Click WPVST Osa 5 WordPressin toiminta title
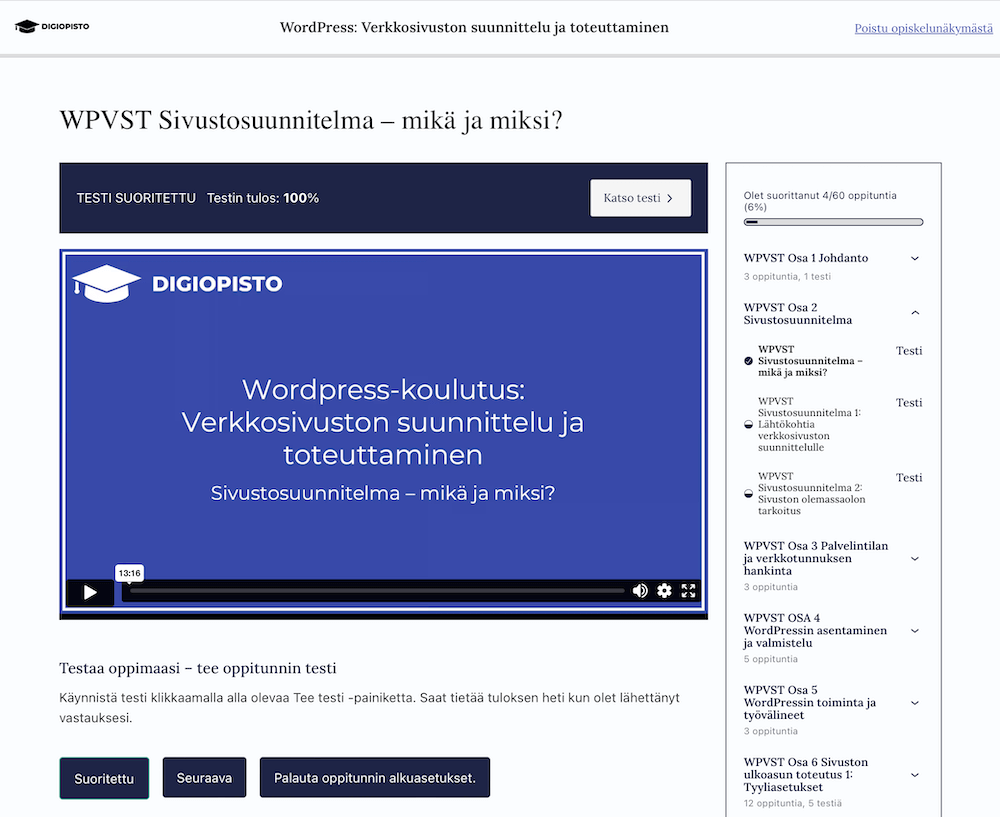Viewport: 1000px width, 817px height. [809, 702]
